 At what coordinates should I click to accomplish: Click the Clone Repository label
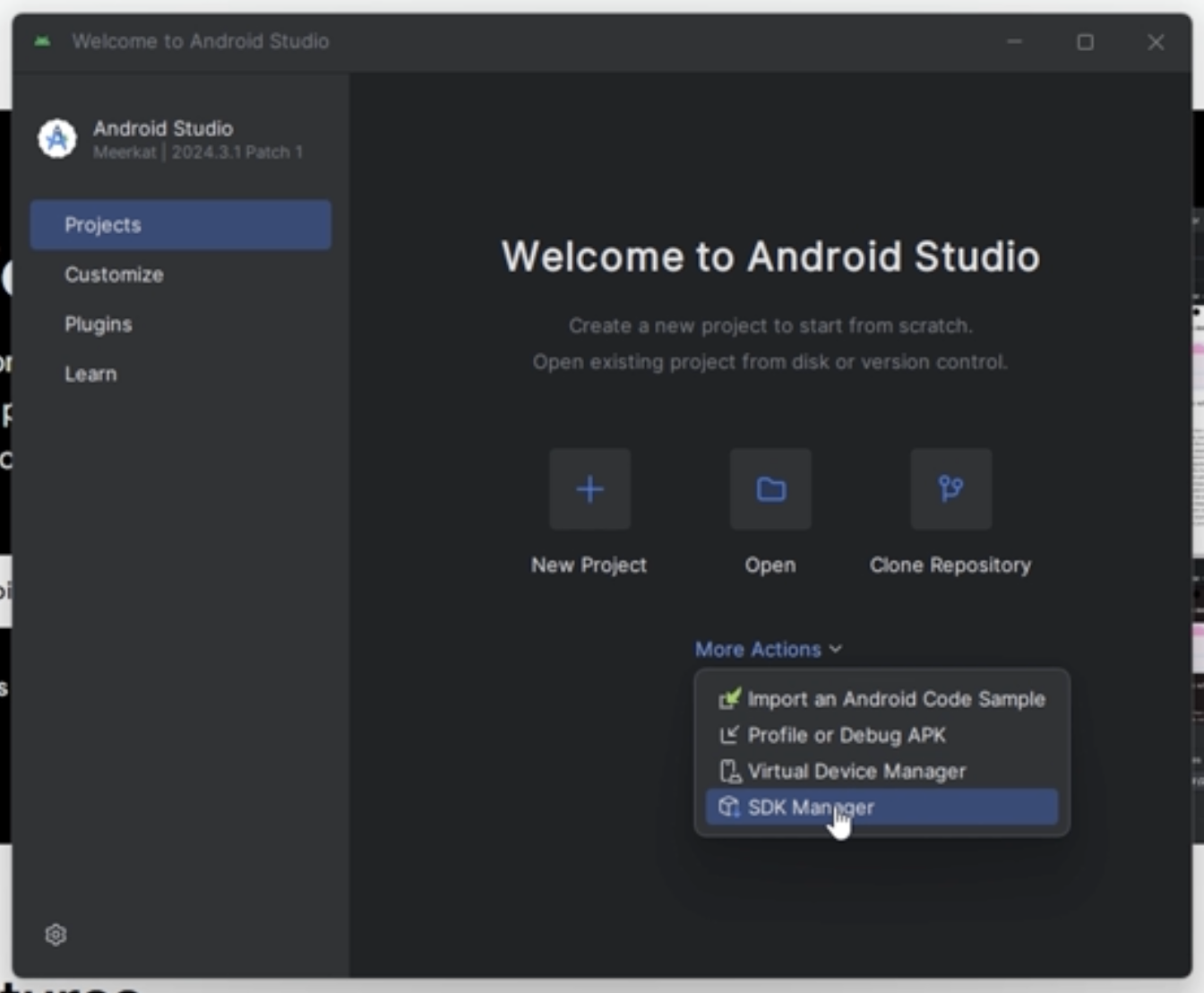tap(950, 566)
